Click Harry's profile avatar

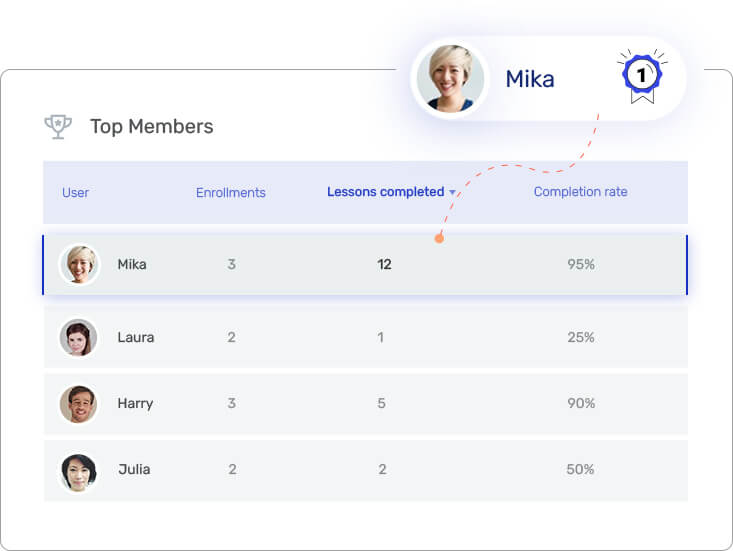click(x=79, y=404)
